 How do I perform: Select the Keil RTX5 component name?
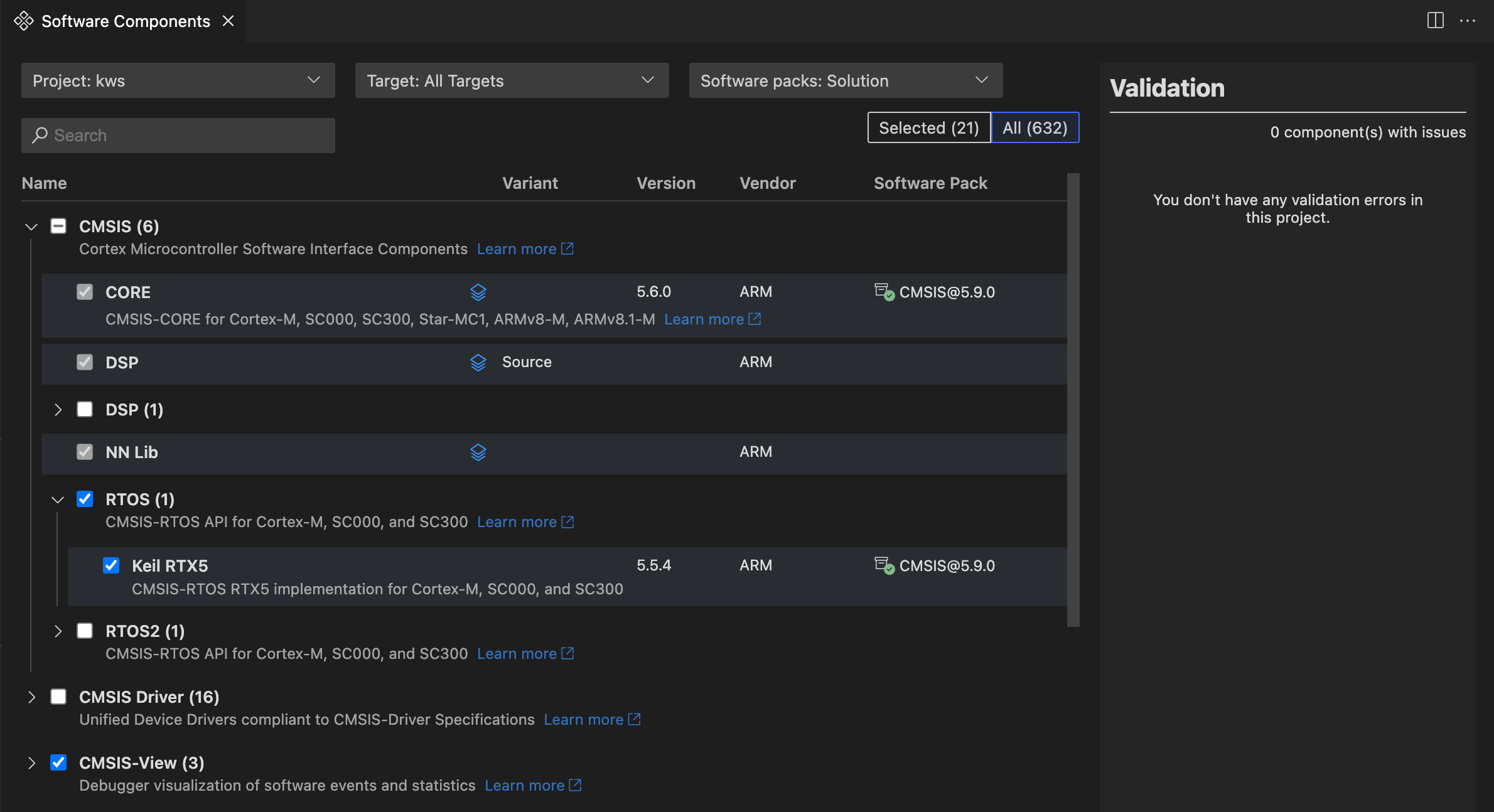coord(169,565)
